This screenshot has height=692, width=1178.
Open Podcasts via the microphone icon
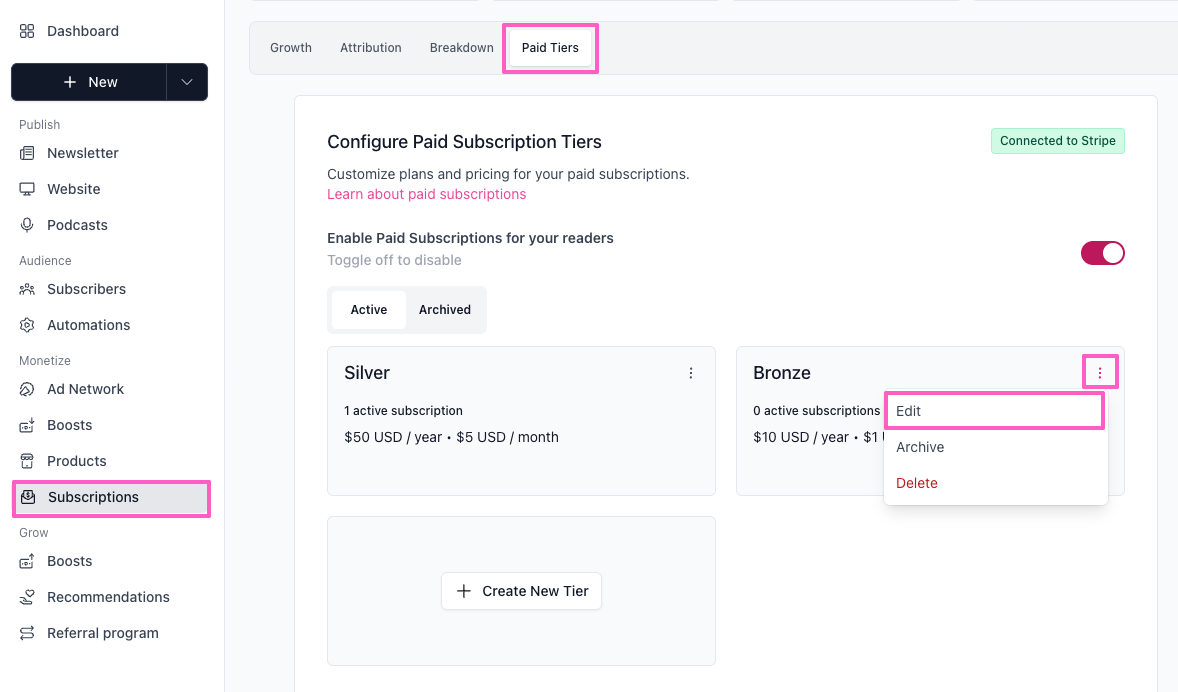point(27,225)
